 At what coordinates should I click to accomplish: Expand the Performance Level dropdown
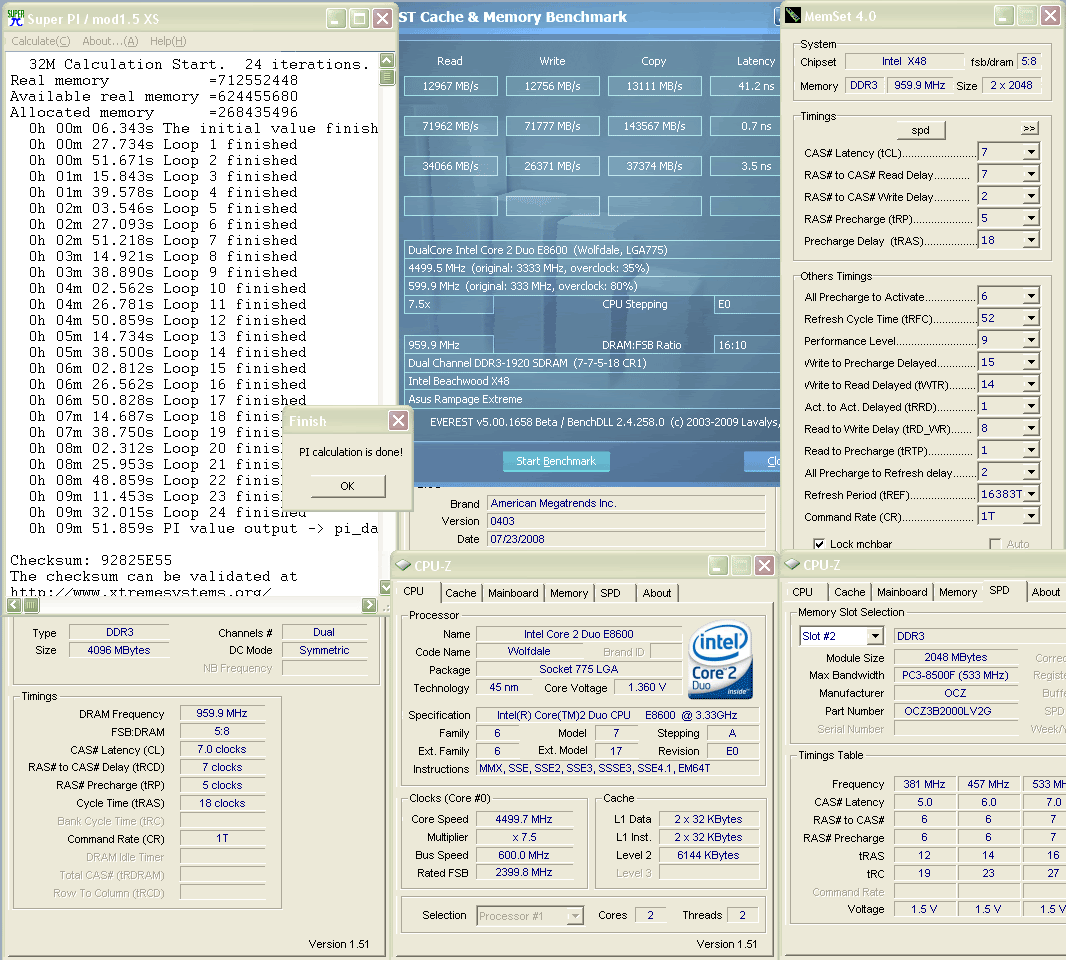1031,340
